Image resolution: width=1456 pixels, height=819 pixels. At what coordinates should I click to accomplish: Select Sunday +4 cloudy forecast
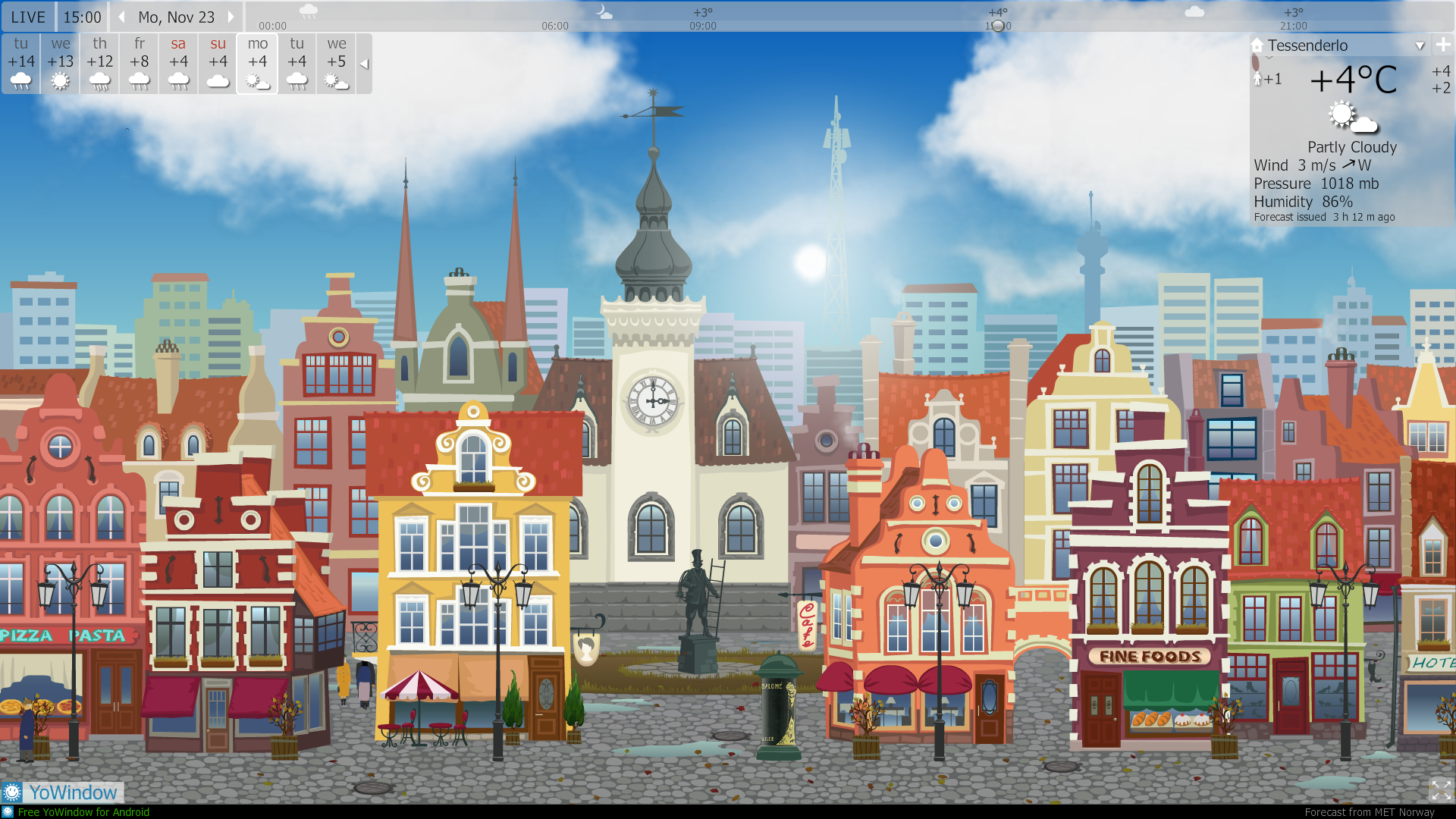pyautogui.click(x=218, y=64)
